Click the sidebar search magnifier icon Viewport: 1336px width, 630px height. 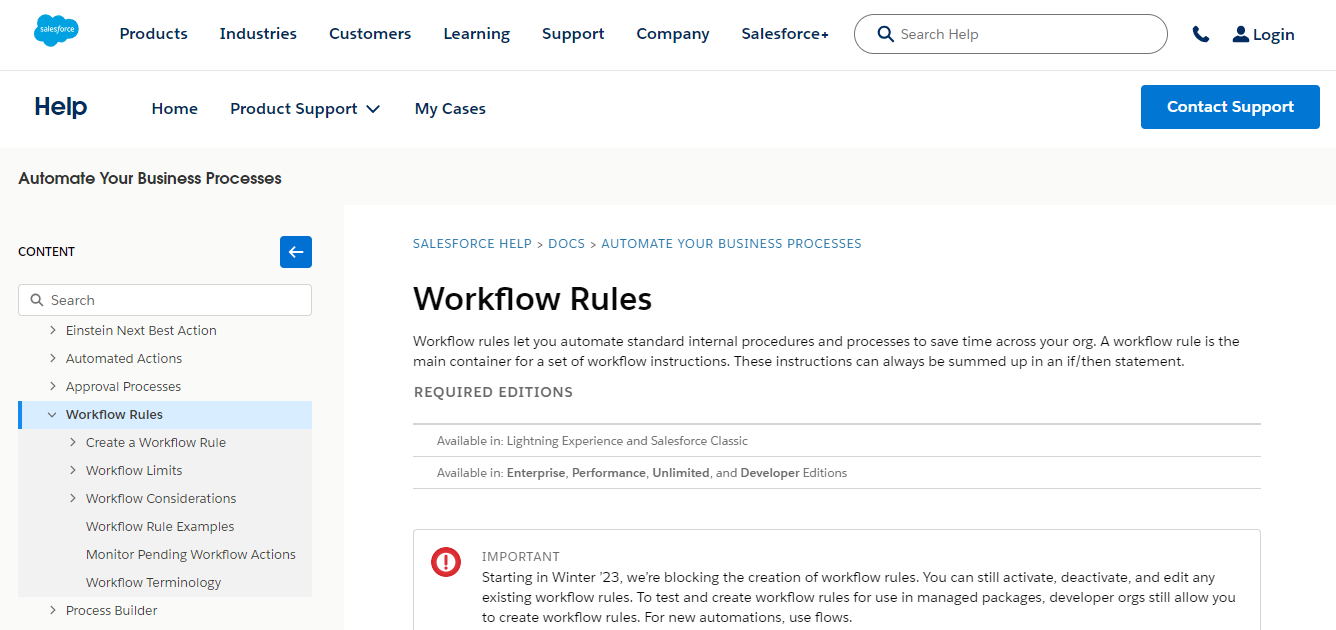37,300
